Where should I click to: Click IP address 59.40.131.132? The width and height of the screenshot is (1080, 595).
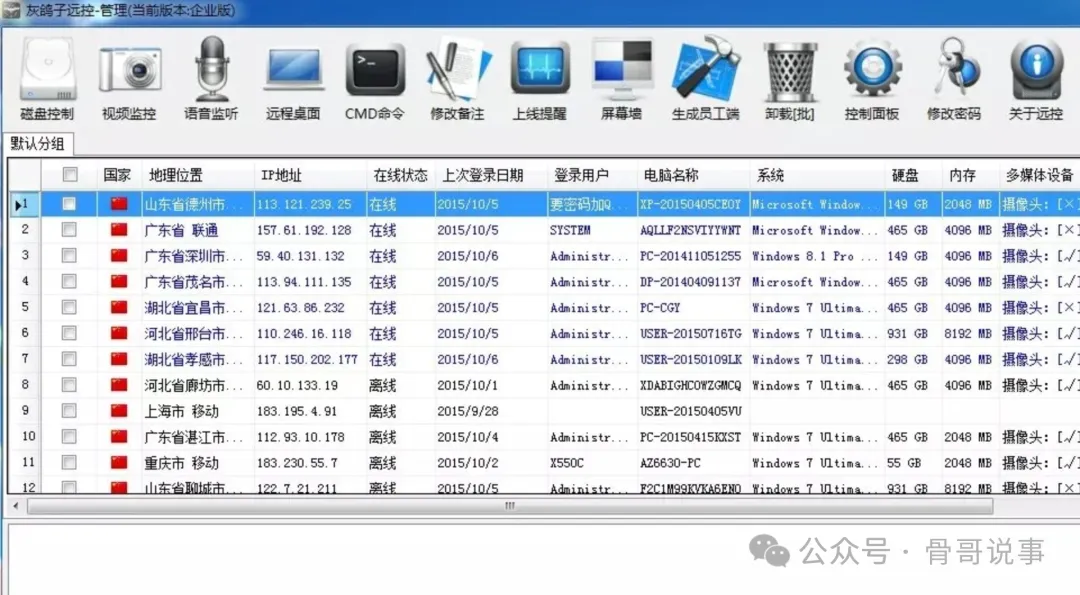click(x=300, y=255)
